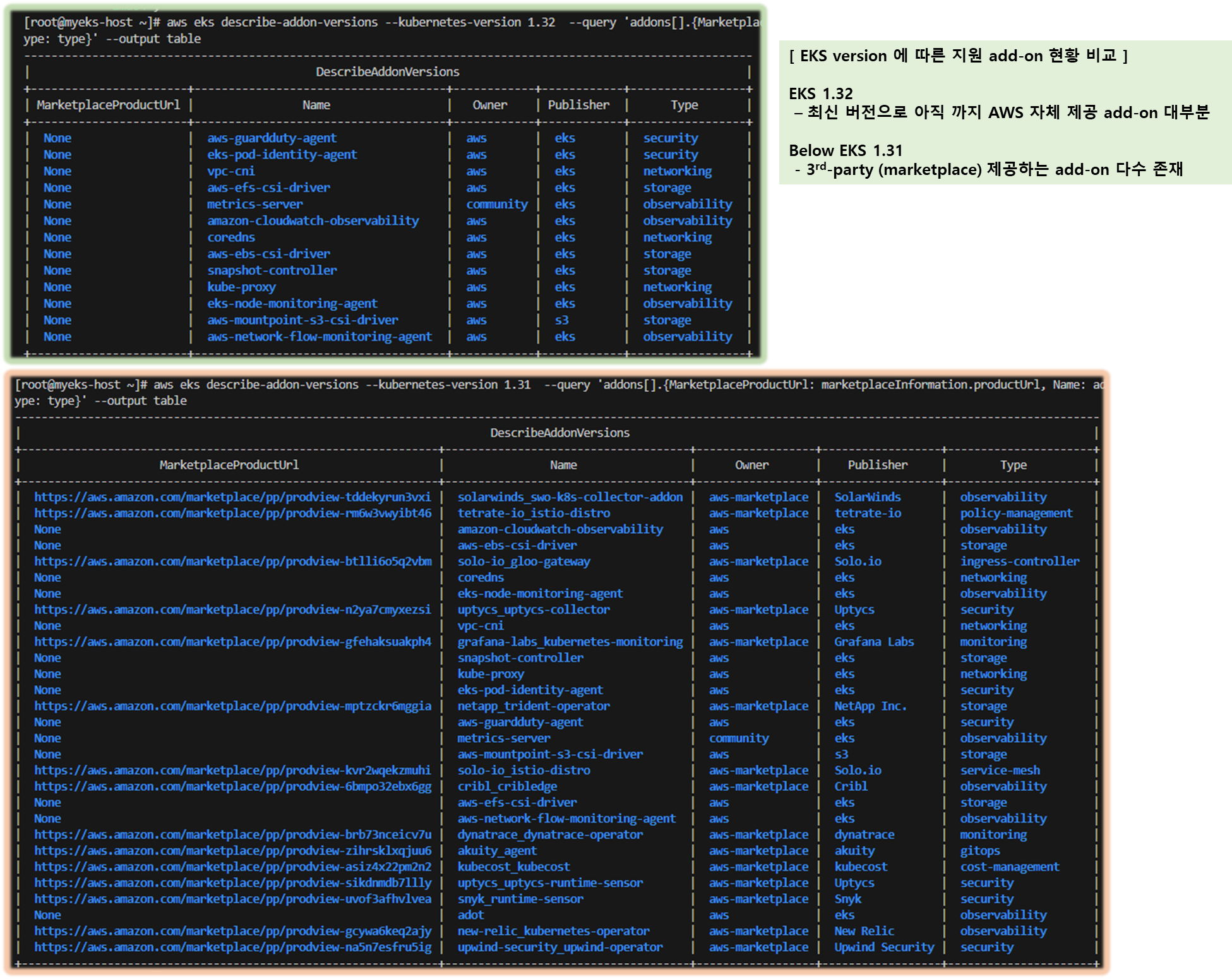The height and width of the screenshot is (979, 1232).
Task: Click the netapp trident marketplace URL prodview-mptzckr6mggia
Action: point(232,706)
